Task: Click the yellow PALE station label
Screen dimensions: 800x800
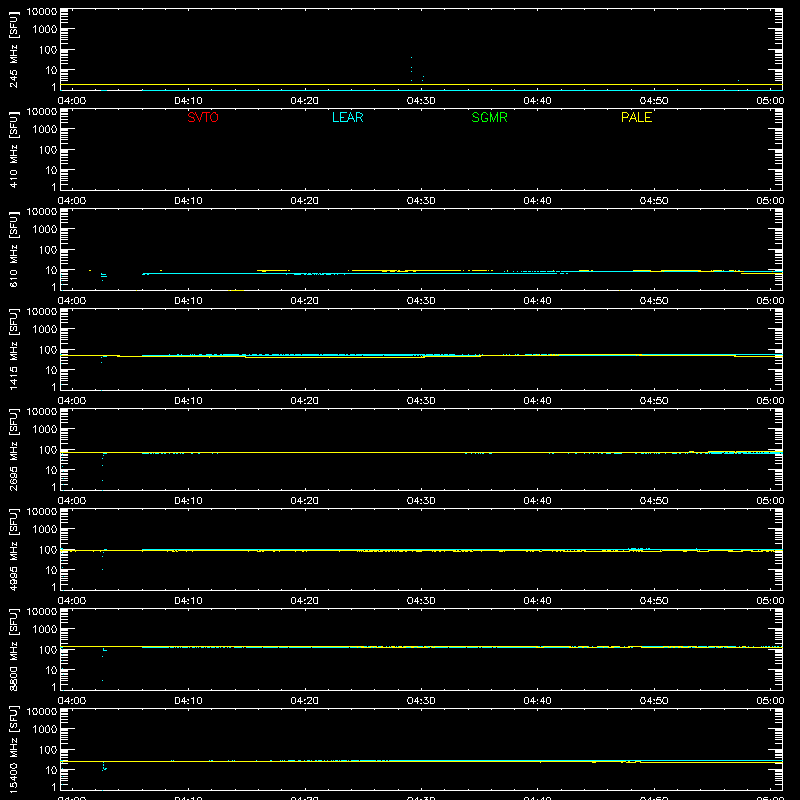Action: pos(636,117)
